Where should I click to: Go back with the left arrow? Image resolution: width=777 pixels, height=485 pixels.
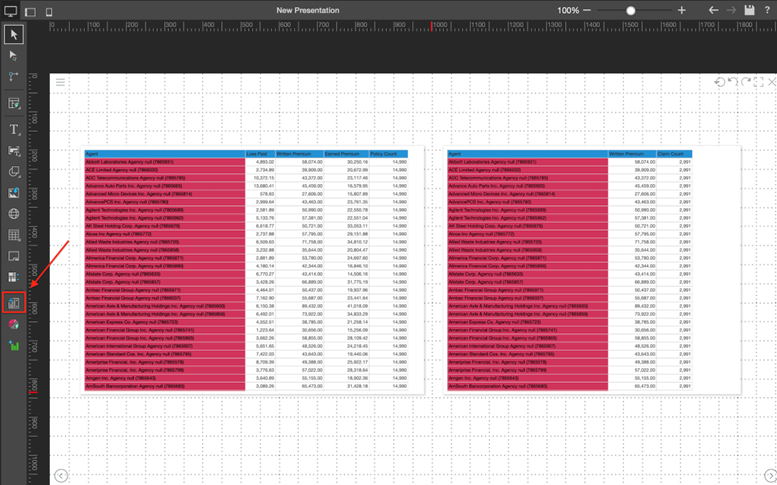pyautogui.click(x=713, y=10)
